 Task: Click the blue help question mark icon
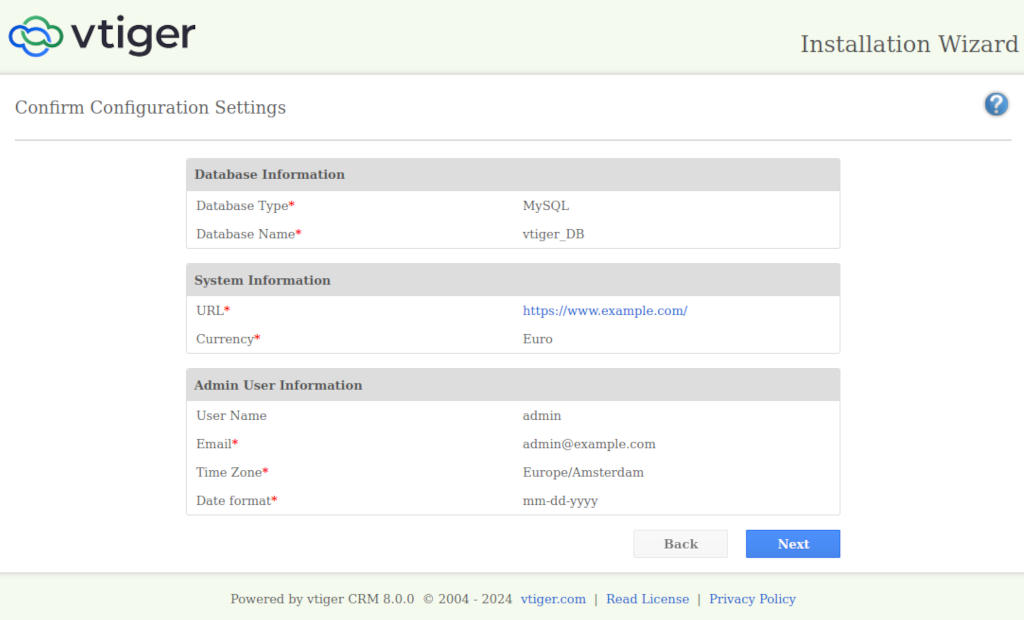click(x=996, y=104)
